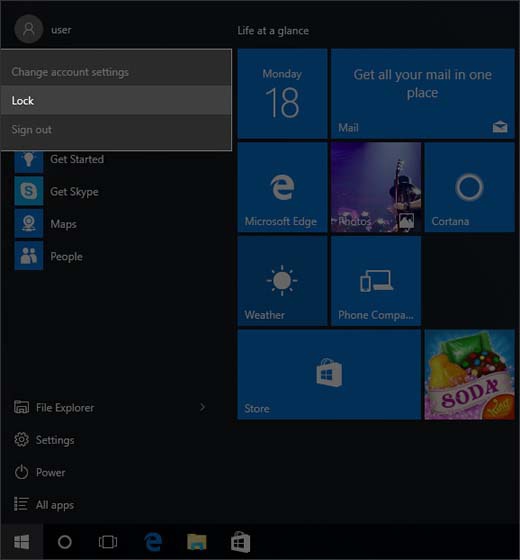
Task: Choose Change account settings
Action: point(116,72)
